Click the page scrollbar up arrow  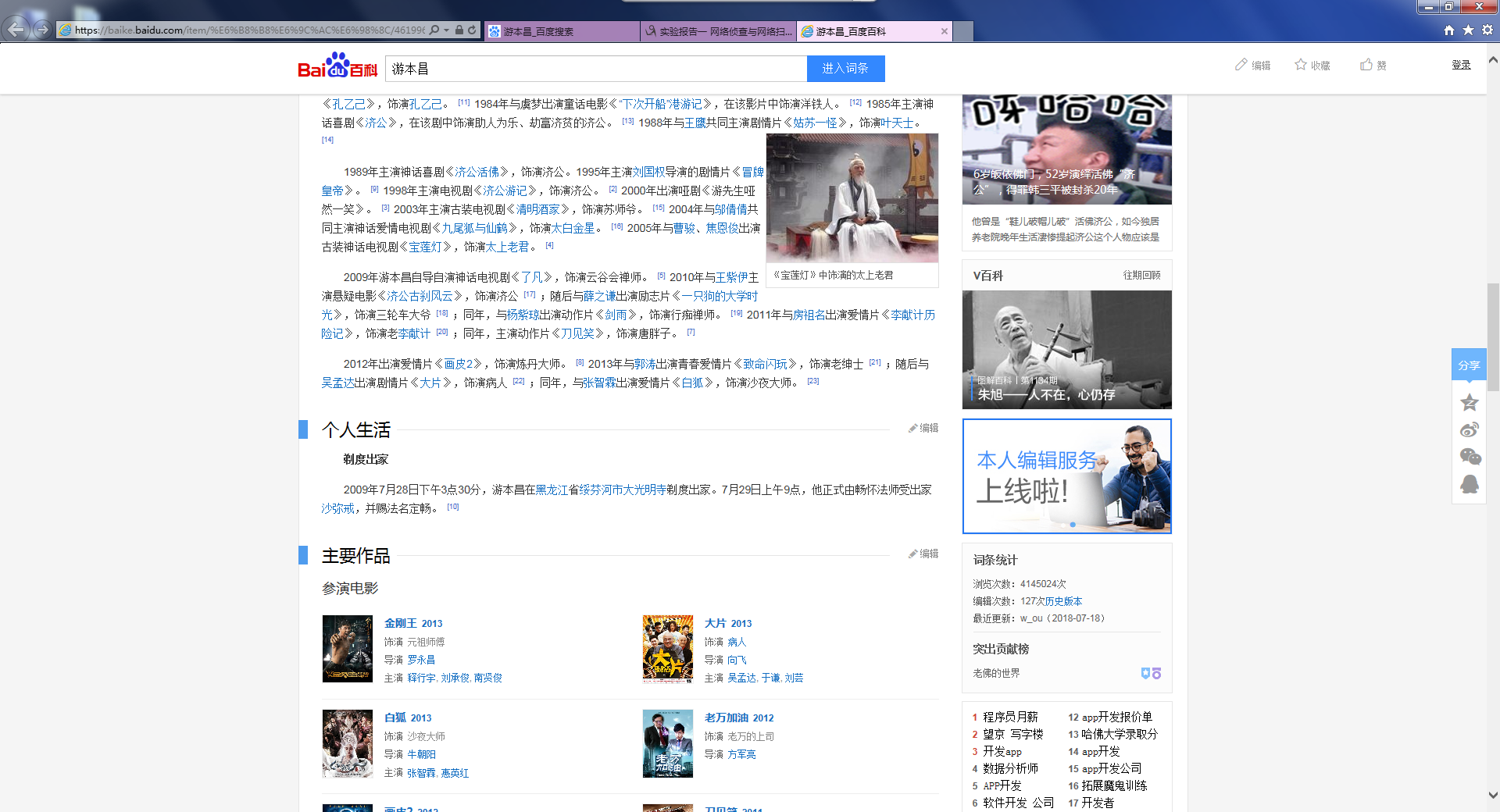pos(1493,60)
